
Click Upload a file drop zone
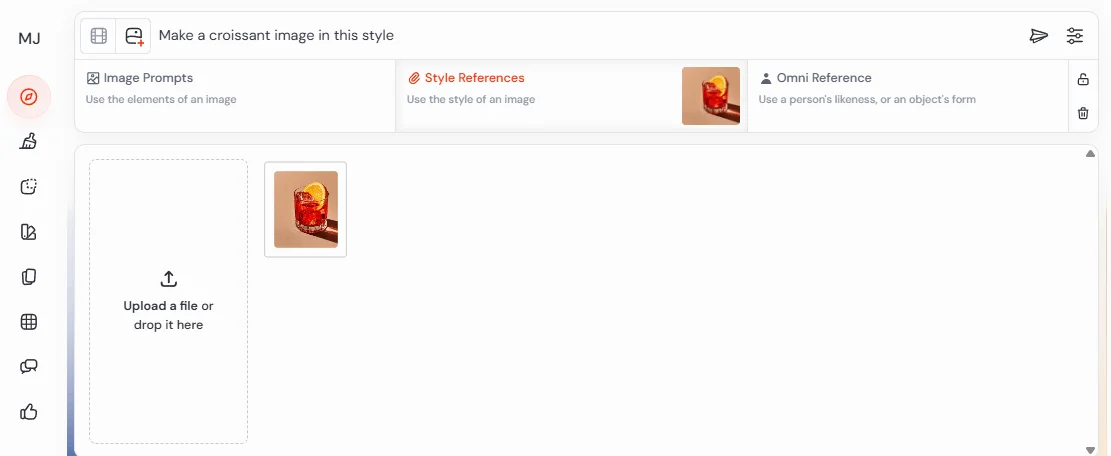[169, 302]
